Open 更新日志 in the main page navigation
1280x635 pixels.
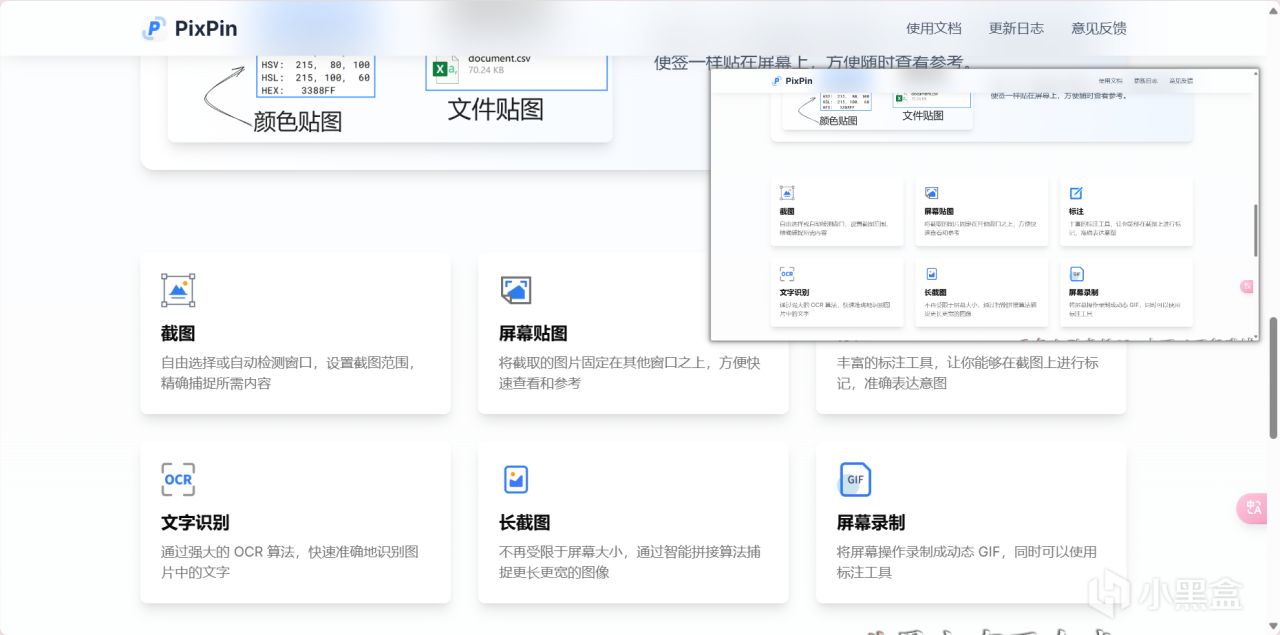point(1016,28)
